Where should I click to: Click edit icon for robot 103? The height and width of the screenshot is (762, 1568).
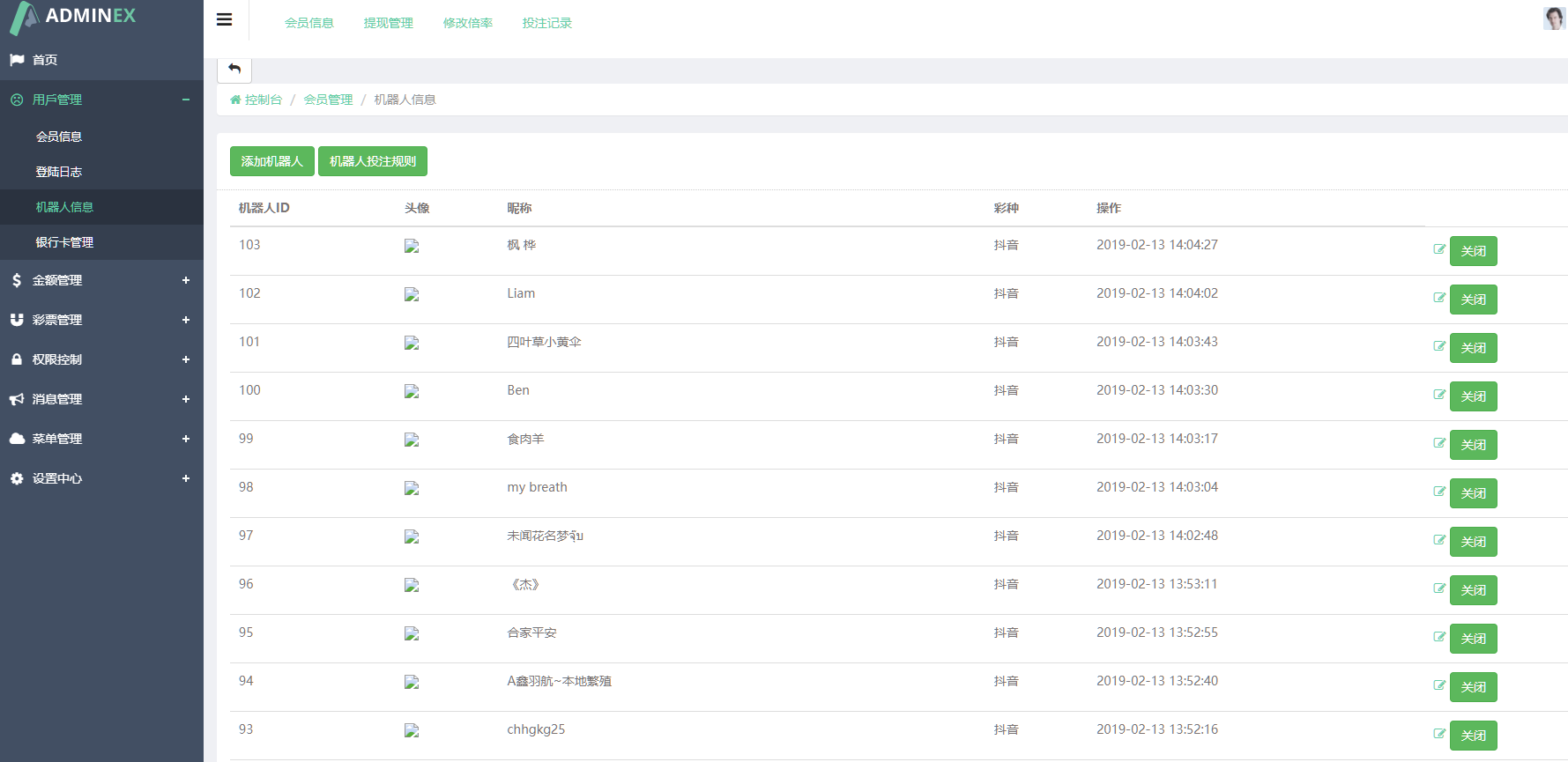point(1438,249)
